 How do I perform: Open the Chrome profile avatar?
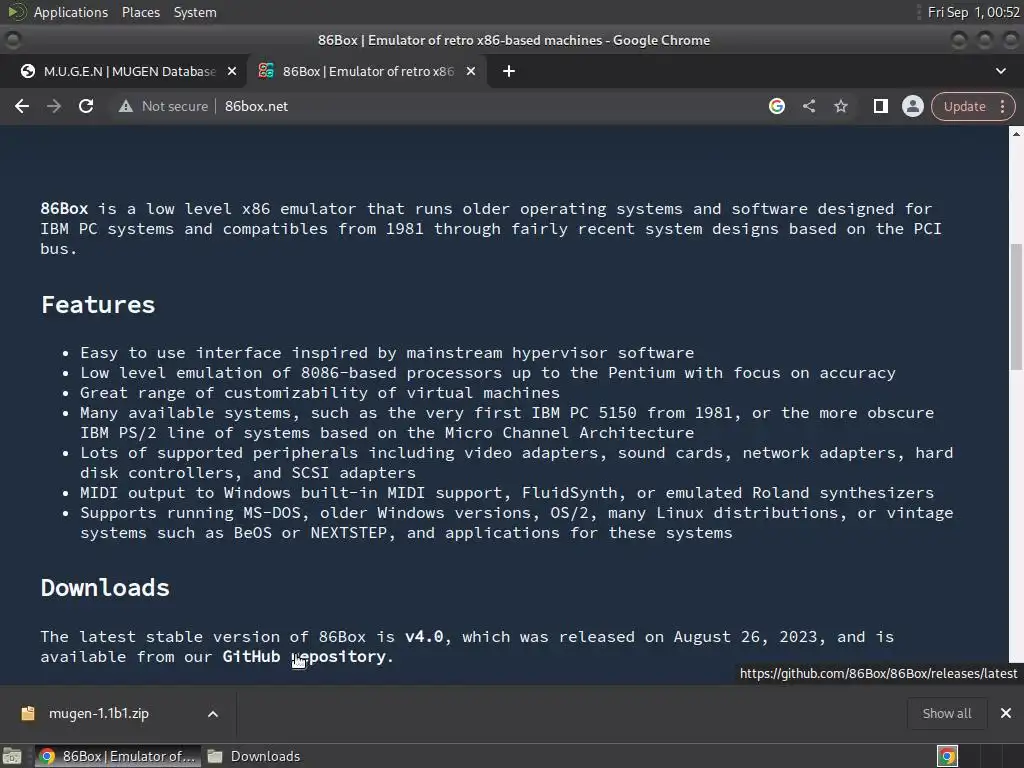pos(912,106)
